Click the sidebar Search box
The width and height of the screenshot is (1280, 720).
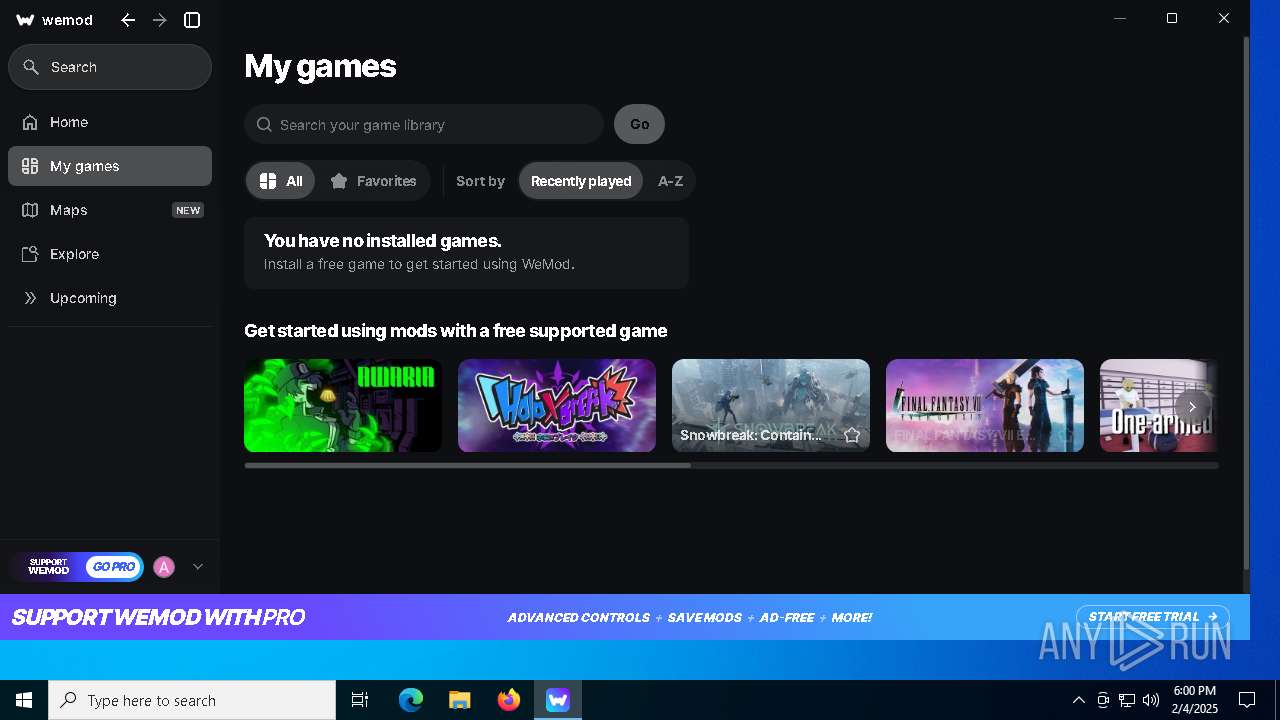point(110,67)
